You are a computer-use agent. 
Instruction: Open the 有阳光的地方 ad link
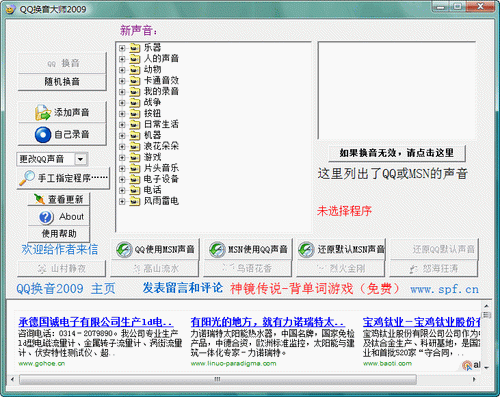[268, 322]
